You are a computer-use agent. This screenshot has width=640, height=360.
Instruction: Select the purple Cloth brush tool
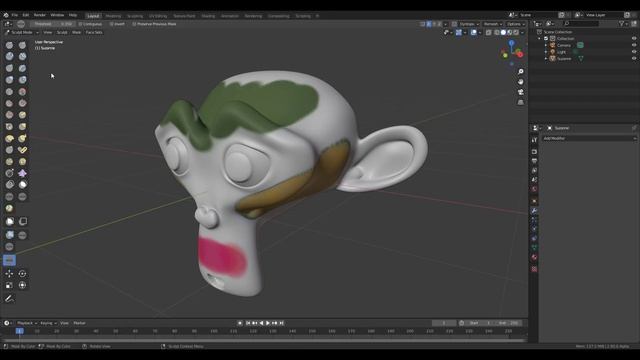pyautogui.click(x=22, y=173)
